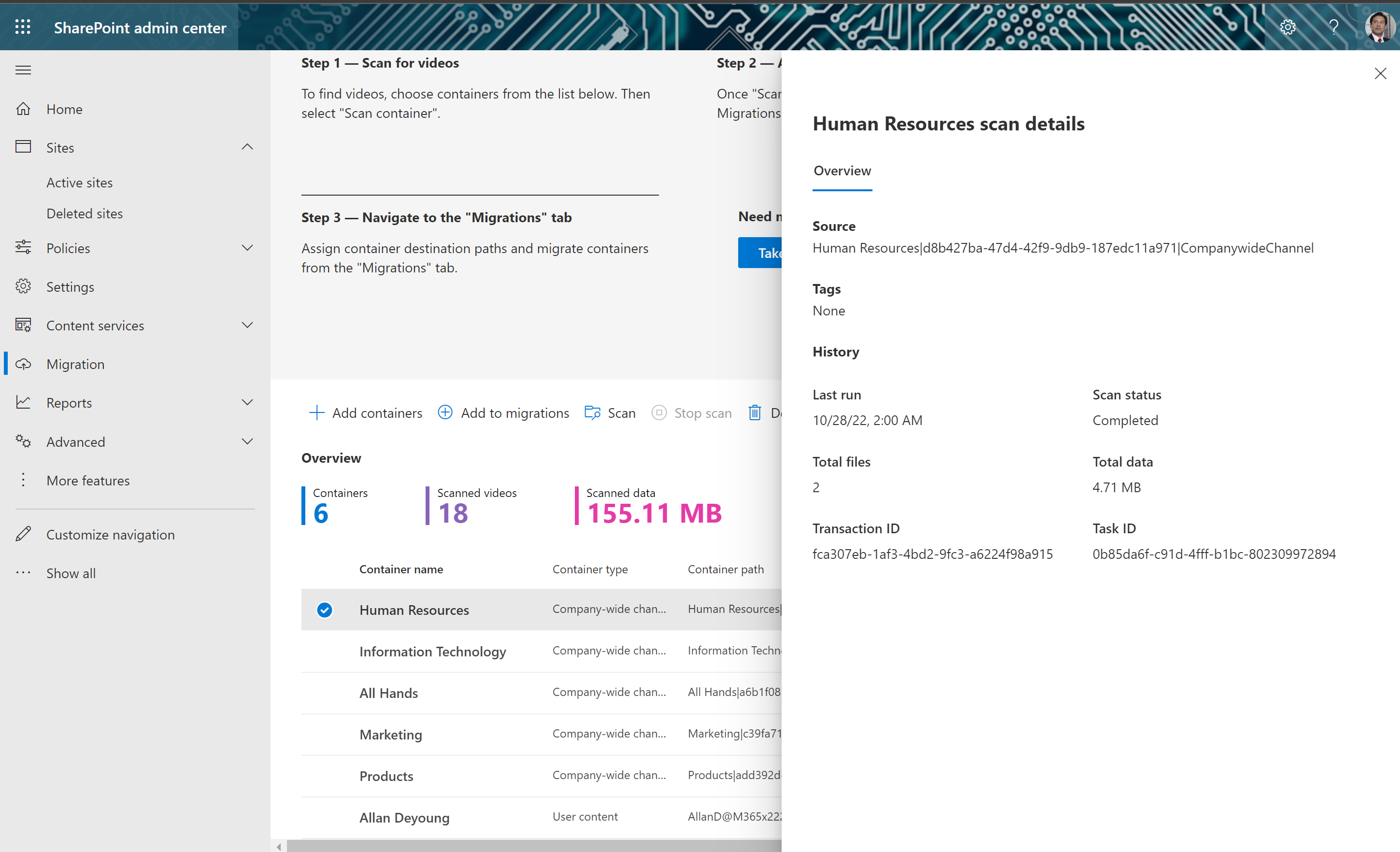Viewport: 1400px width, 852px height.
Task: Select the Marketing container row
Action: (391, 735)
